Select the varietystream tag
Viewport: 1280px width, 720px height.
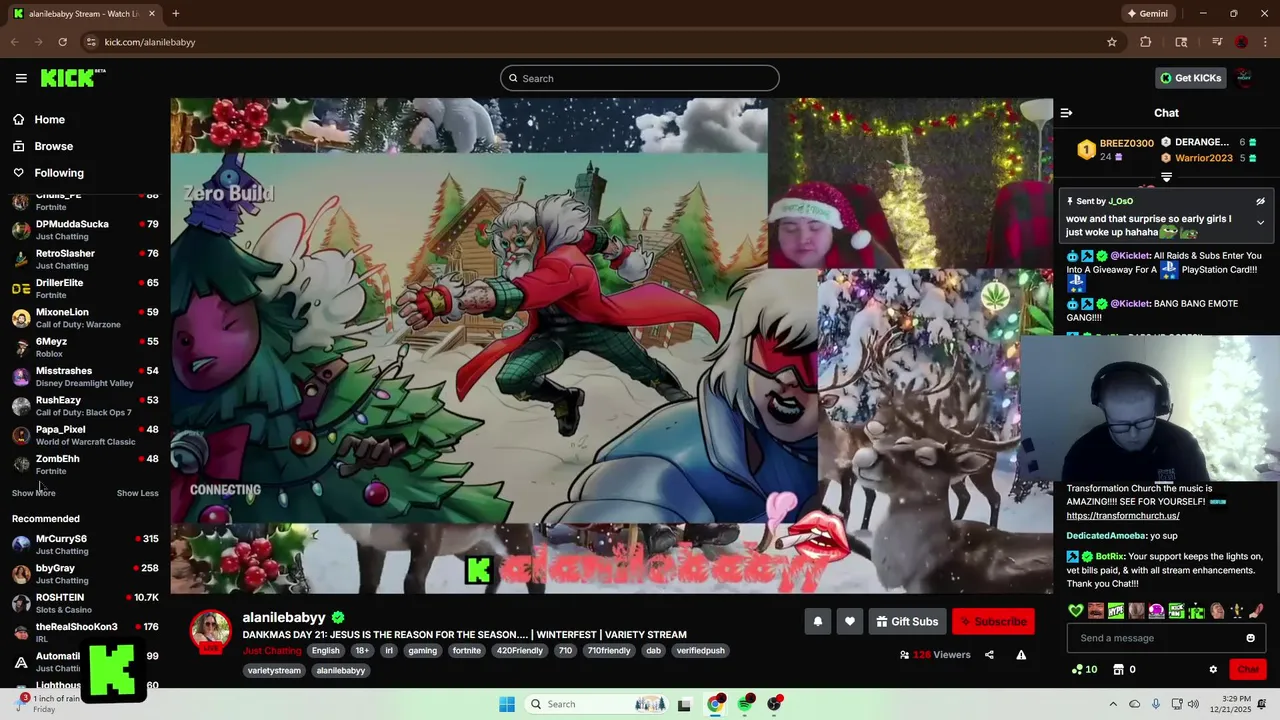click(274, 671)
